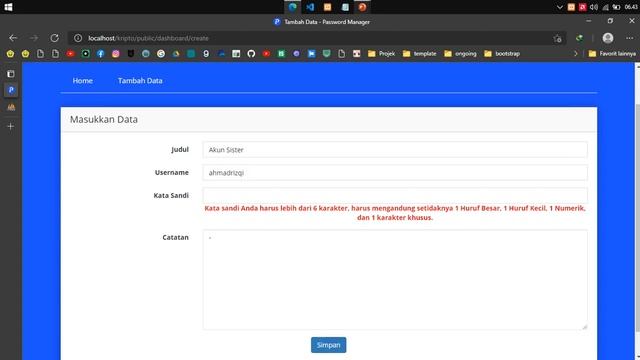
Task: Open the taskbar clock showing 06.43
Action: pos(631,7)
